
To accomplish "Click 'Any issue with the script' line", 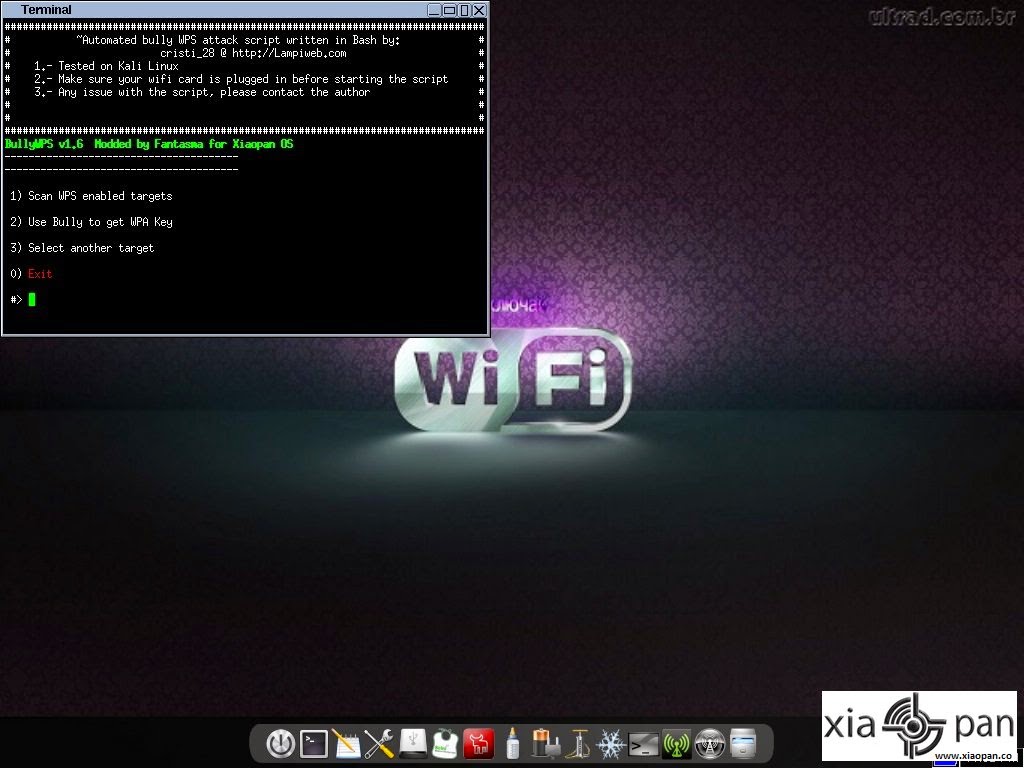I will pos(202,92).
